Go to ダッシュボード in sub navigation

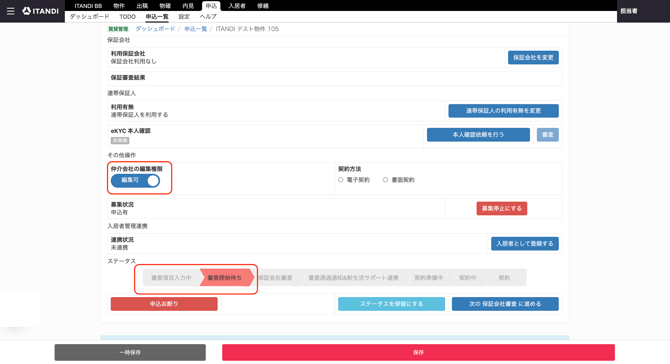click(89, 17)
